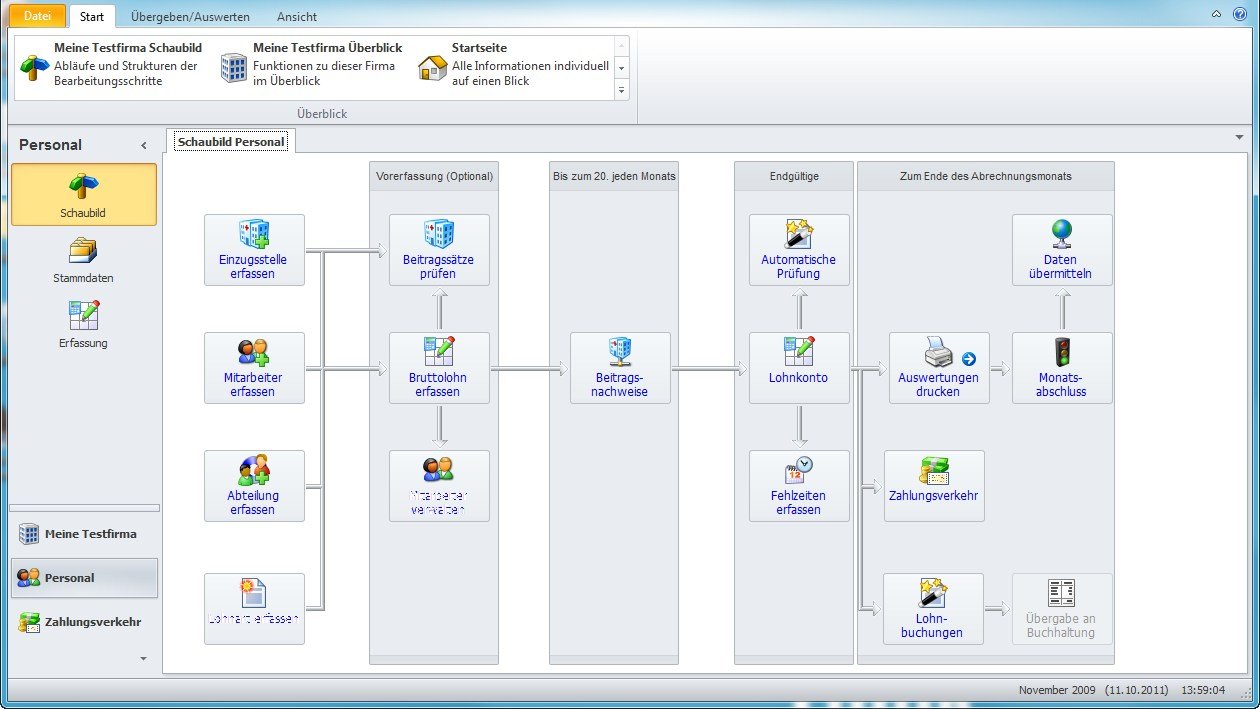Open the Lohnkonto icon
This screenshot has width=1260, height=709.
click(x=798, y=353)
